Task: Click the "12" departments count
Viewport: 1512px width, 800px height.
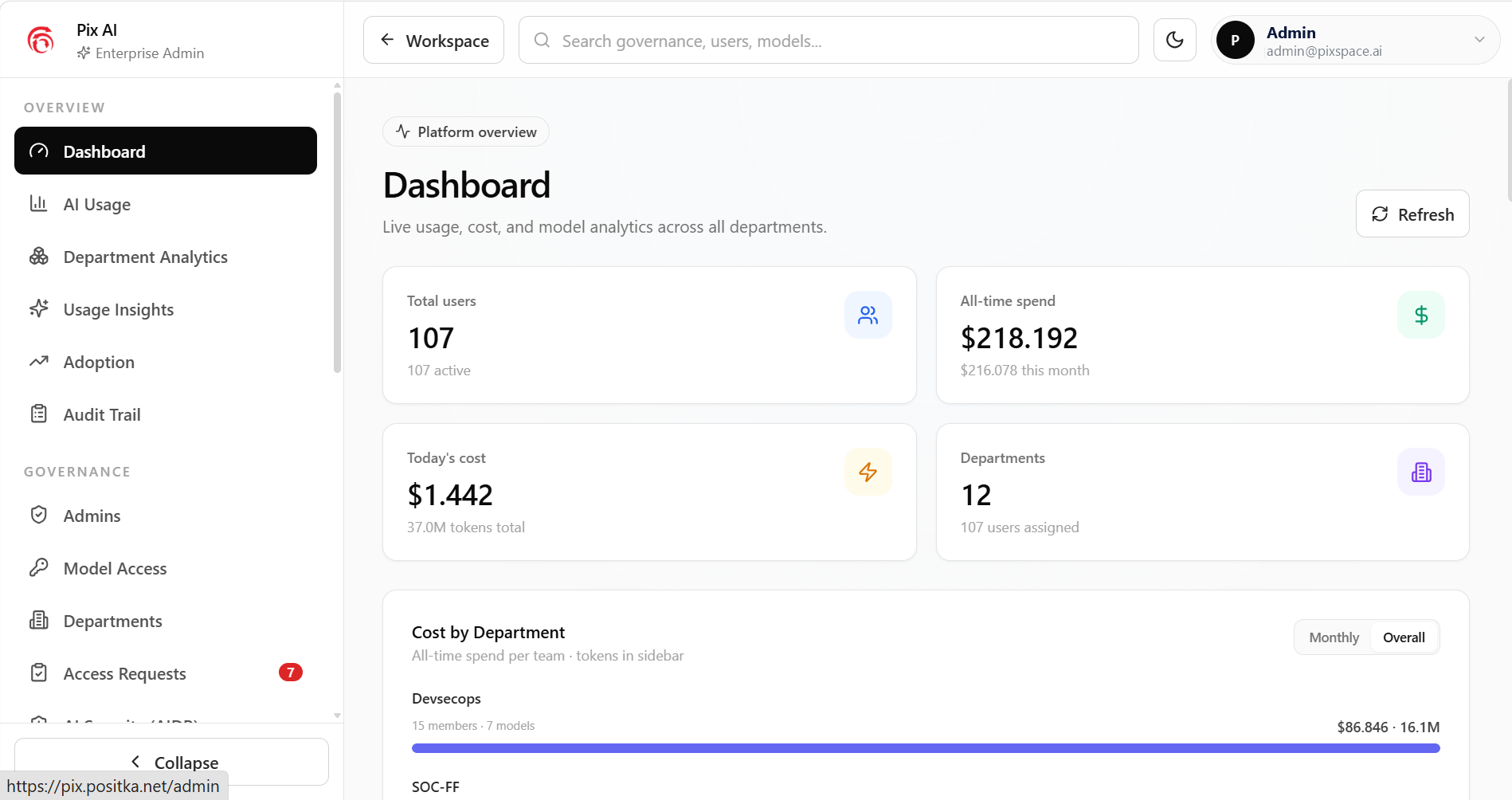Action: pyautogui.click(x=976, y=495)
